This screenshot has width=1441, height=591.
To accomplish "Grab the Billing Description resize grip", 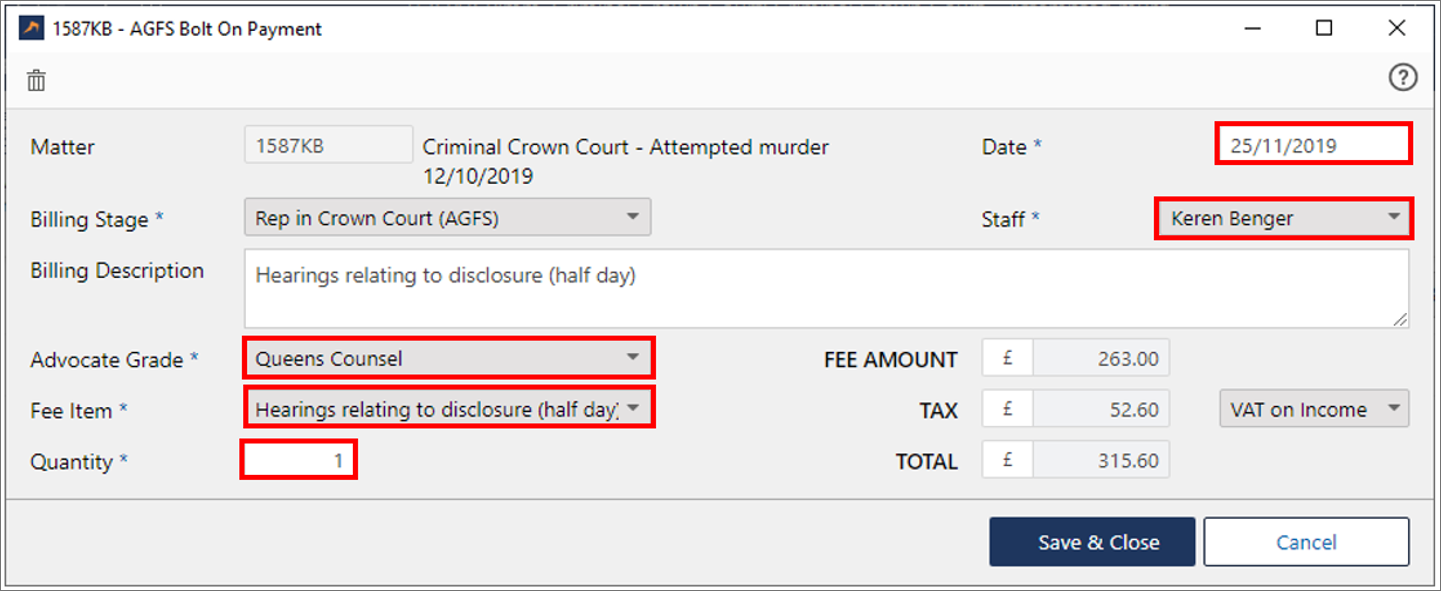I will [x=1400, y=318].
